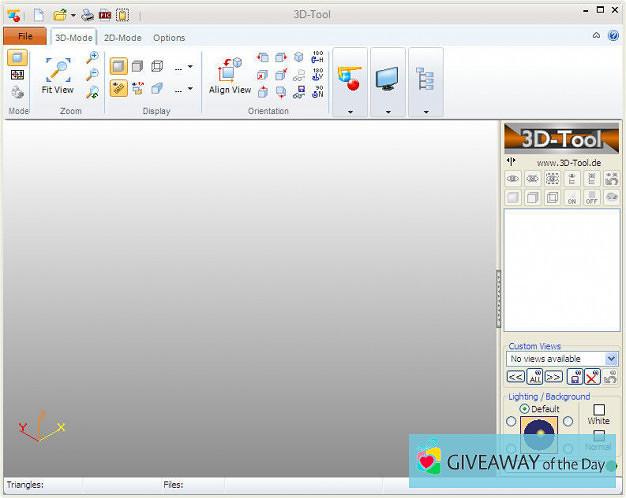Click the lighting preview swatch
The height and width of the screenshot is (498, 626).
539,432
